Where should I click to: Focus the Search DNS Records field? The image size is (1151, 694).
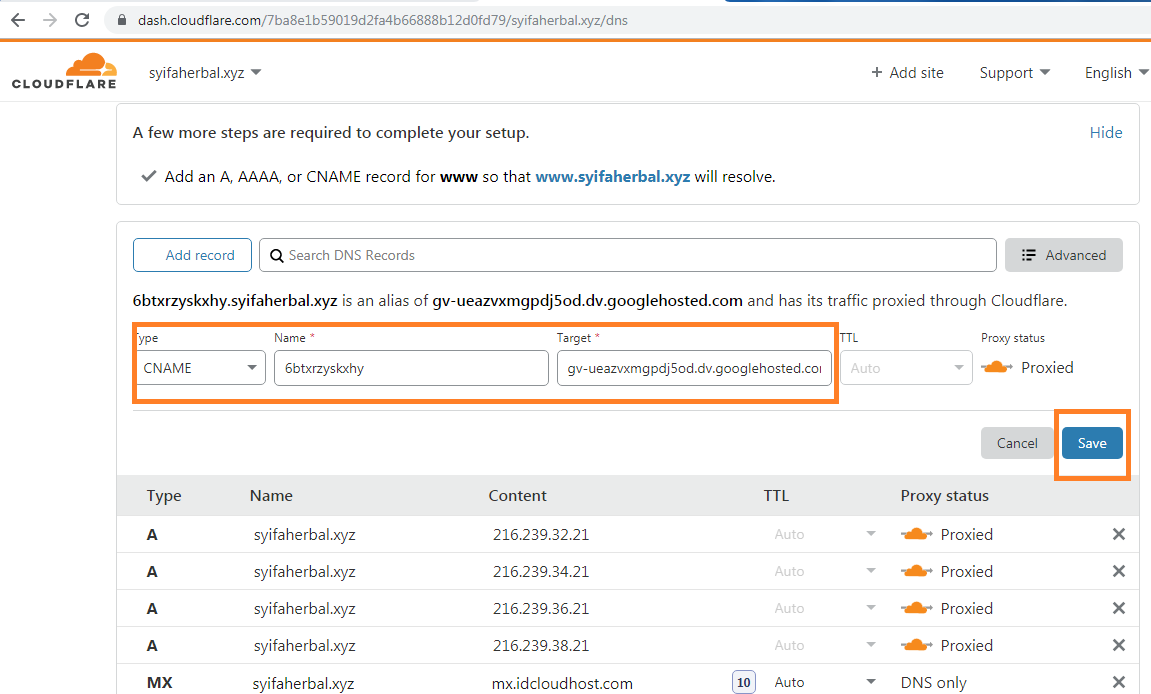point(628,255)
